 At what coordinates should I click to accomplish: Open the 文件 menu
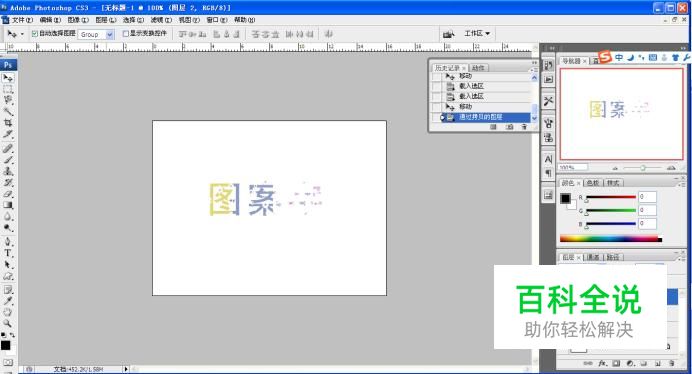point(22,20)
